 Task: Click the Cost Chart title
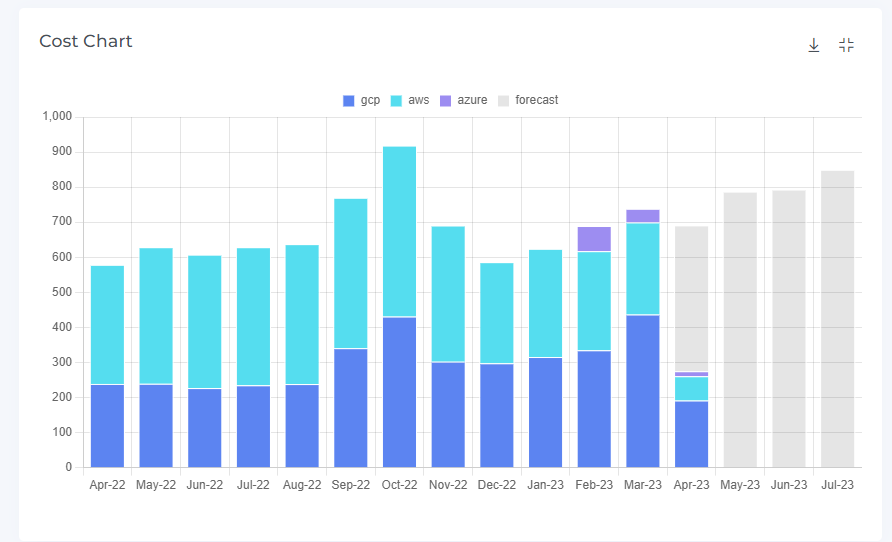(x=86, y=41)
